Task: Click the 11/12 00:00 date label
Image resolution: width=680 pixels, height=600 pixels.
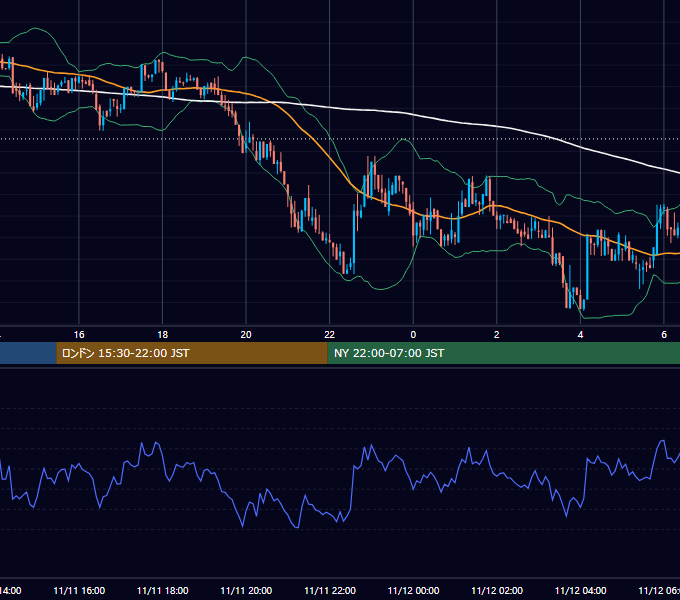Action: [413, 590]
